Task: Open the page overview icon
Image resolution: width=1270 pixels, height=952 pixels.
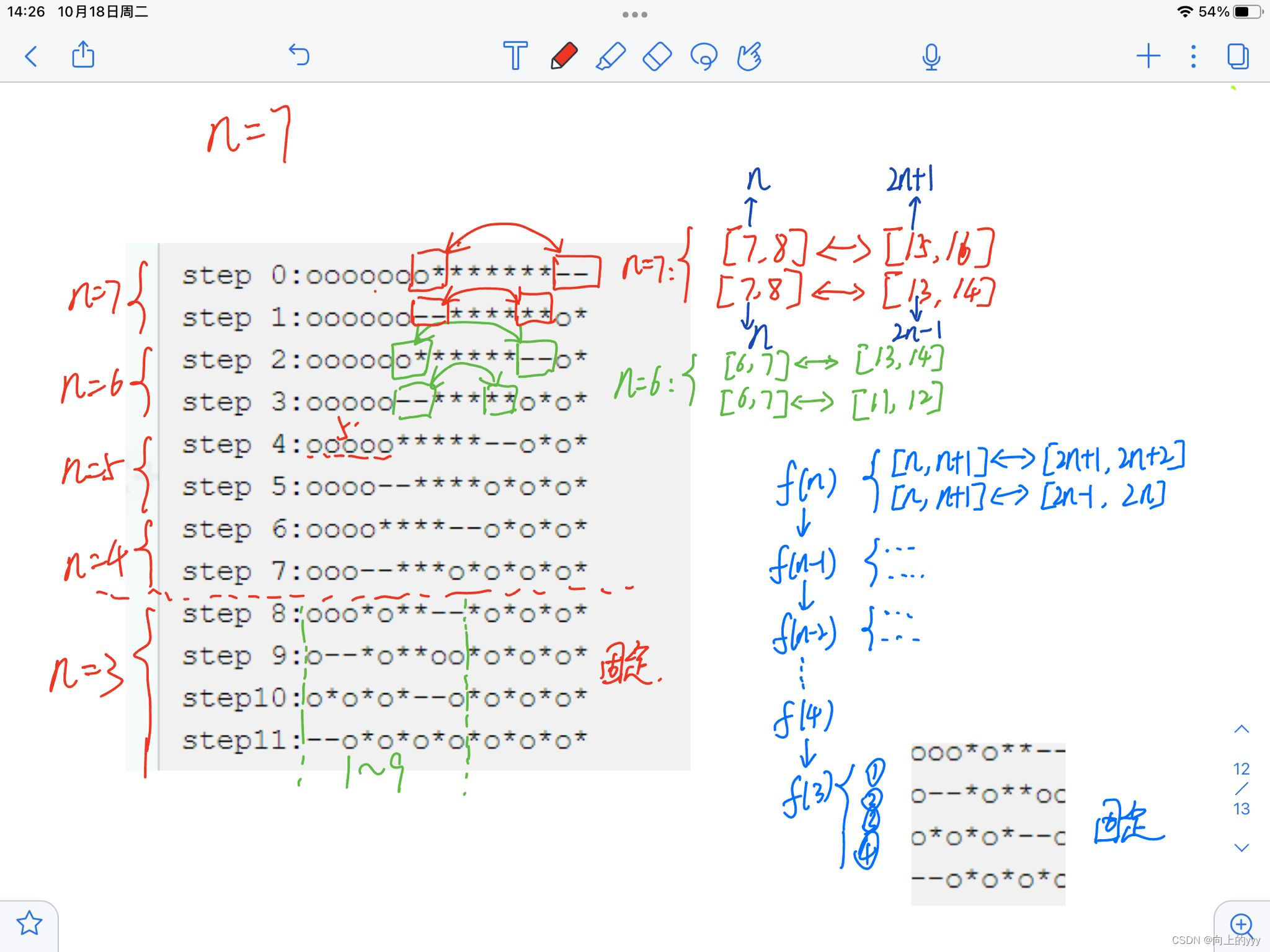Action: pos(1238,56)
